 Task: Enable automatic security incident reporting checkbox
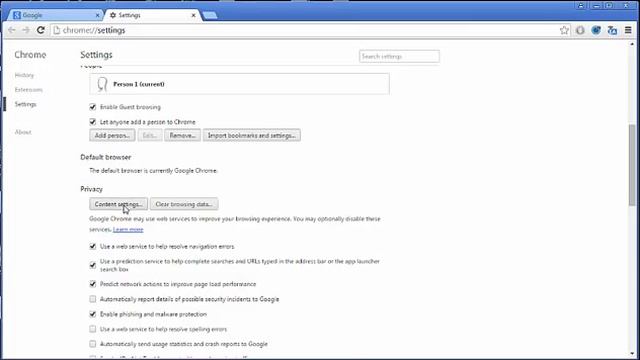(93, 299)
